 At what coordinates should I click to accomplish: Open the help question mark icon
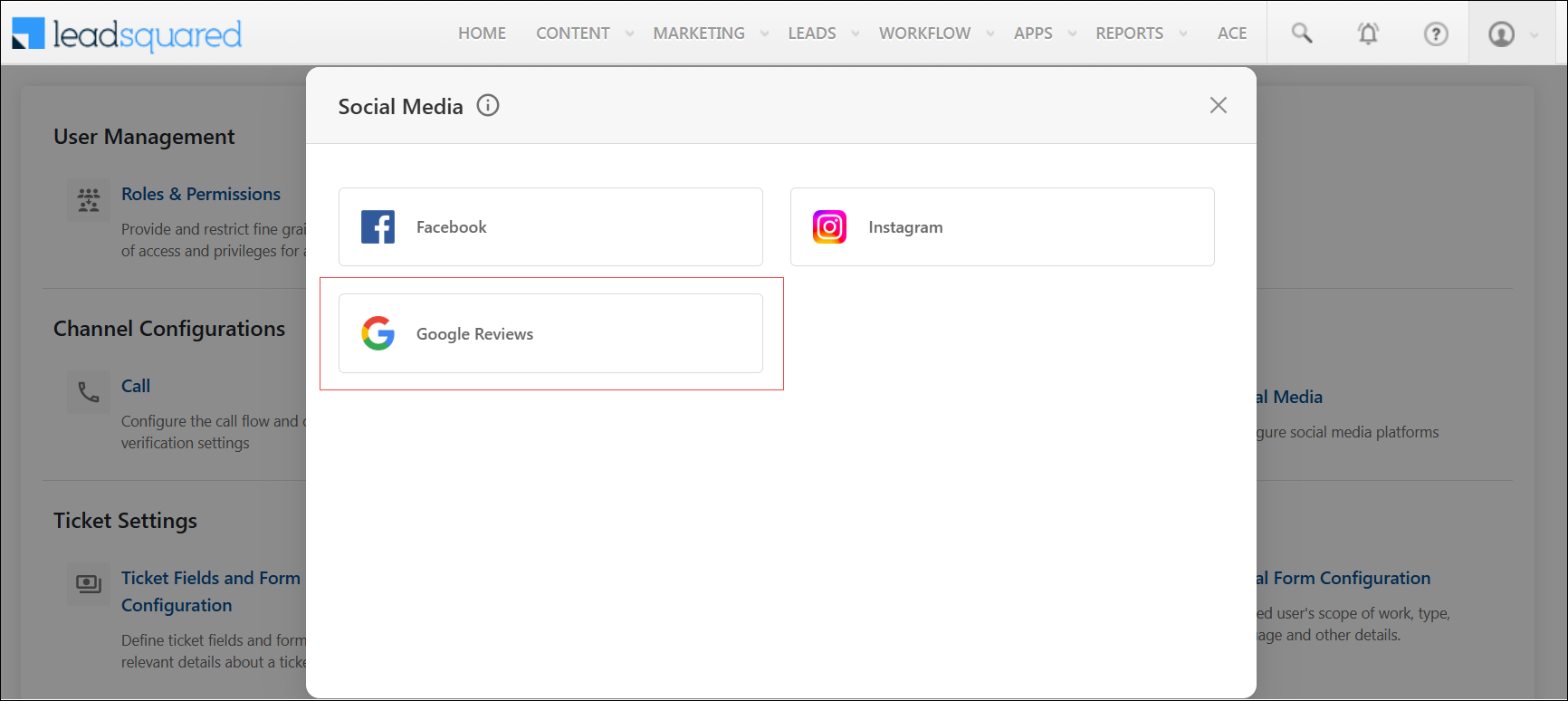[x=1436, y=34]
